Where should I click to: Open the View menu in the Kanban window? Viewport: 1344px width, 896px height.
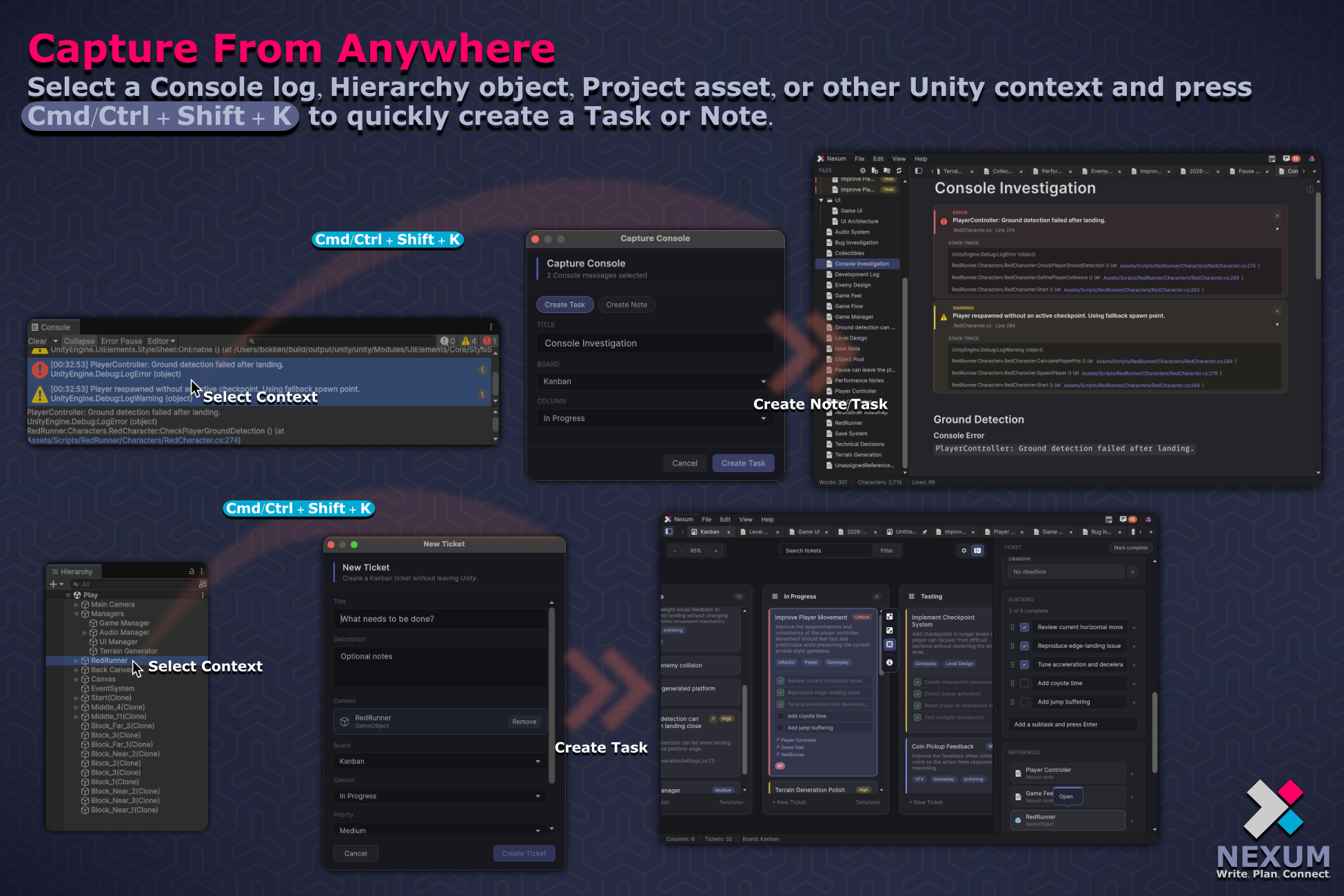point(746,520)
